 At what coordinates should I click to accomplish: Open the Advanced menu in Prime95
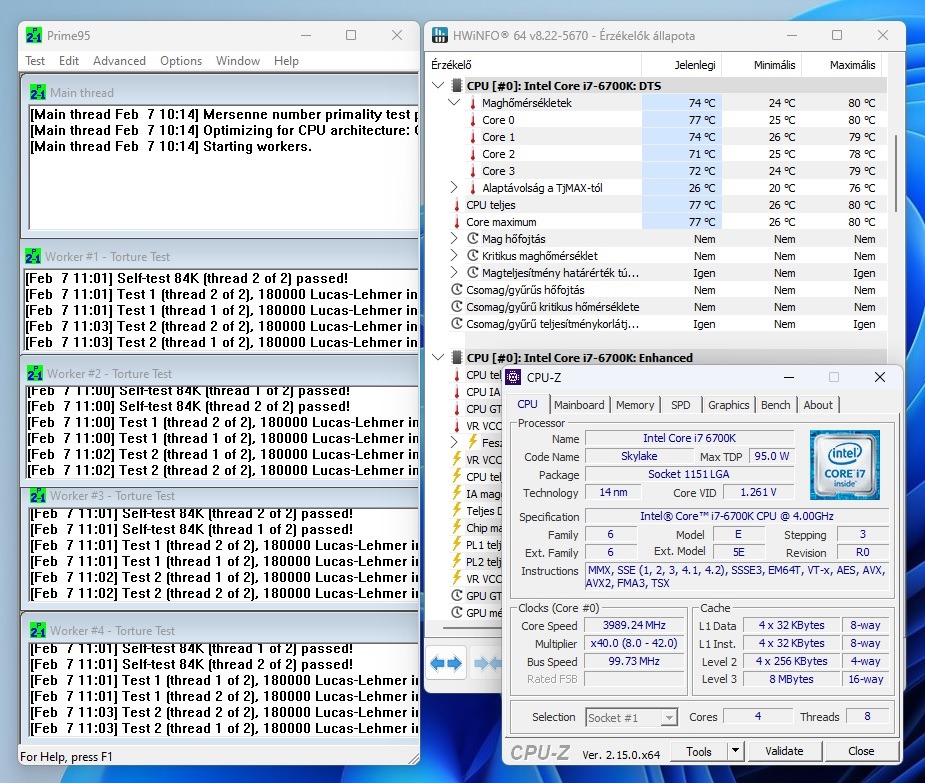[119, 61]
